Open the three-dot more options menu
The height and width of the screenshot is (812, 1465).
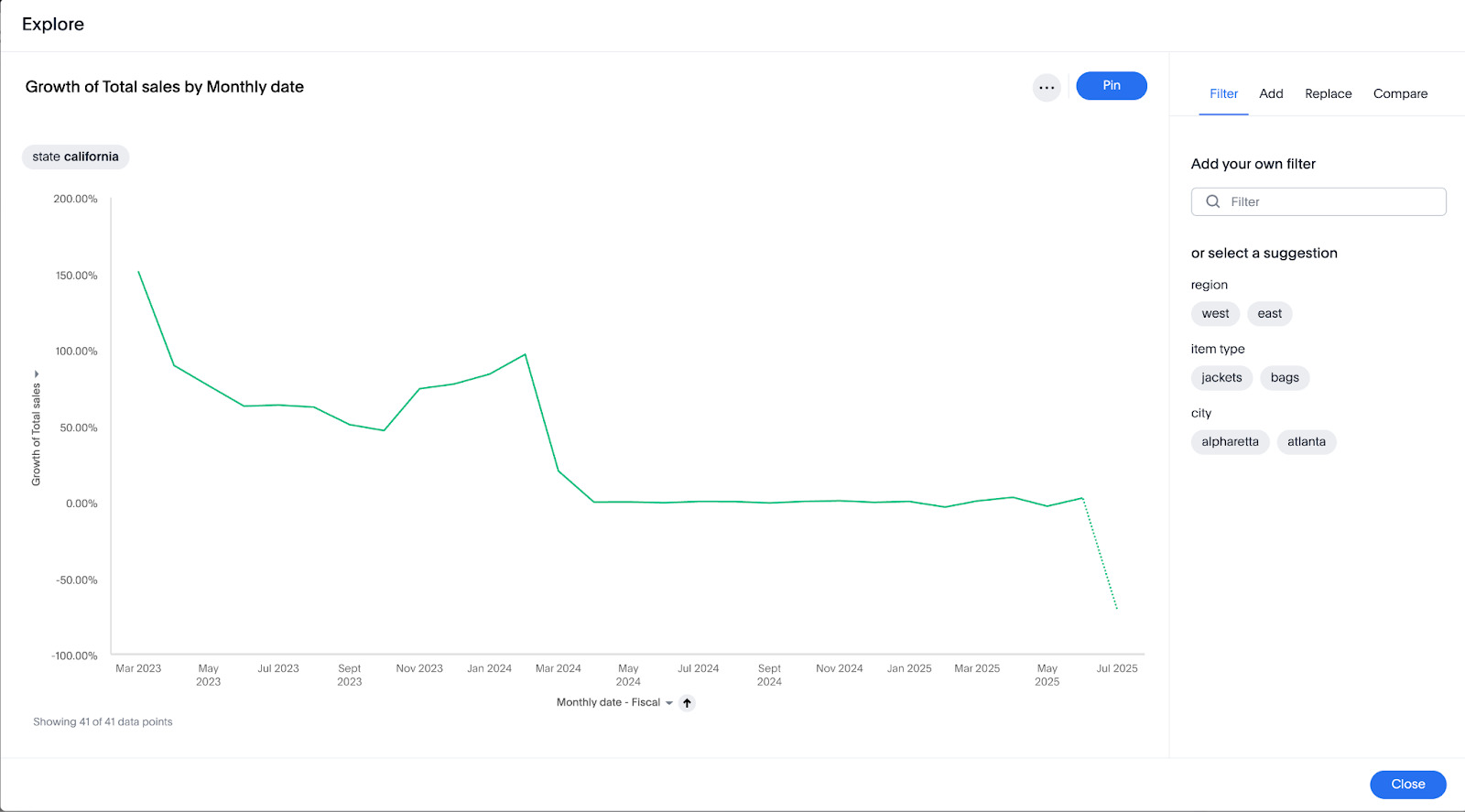1047,88
